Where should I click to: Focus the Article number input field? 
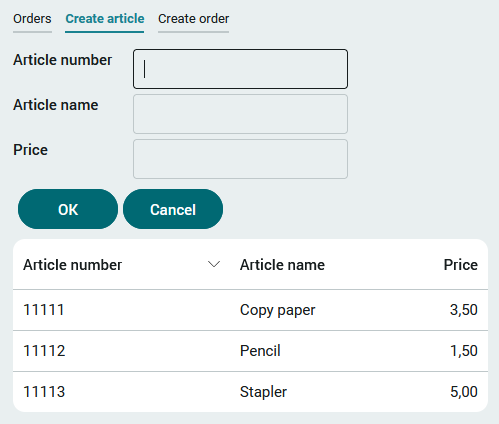[x=240, y=69]
